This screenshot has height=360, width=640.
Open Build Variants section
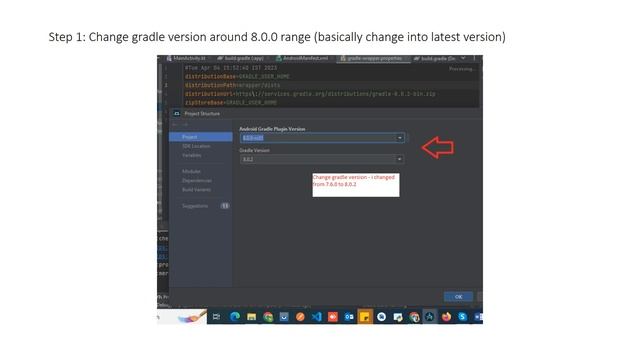point(196,190)
